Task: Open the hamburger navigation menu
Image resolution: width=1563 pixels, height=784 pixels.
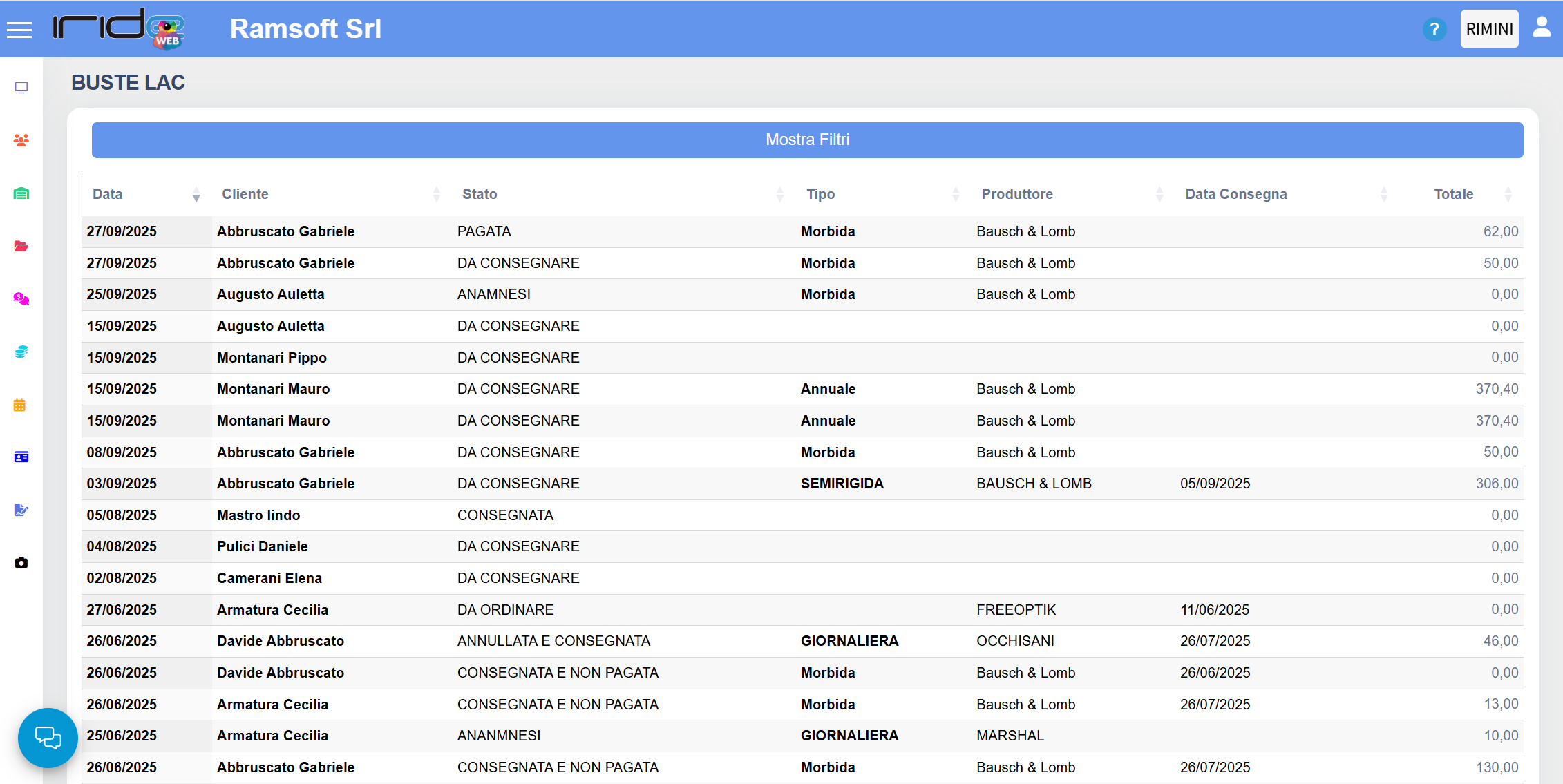Action: point(19,29)
